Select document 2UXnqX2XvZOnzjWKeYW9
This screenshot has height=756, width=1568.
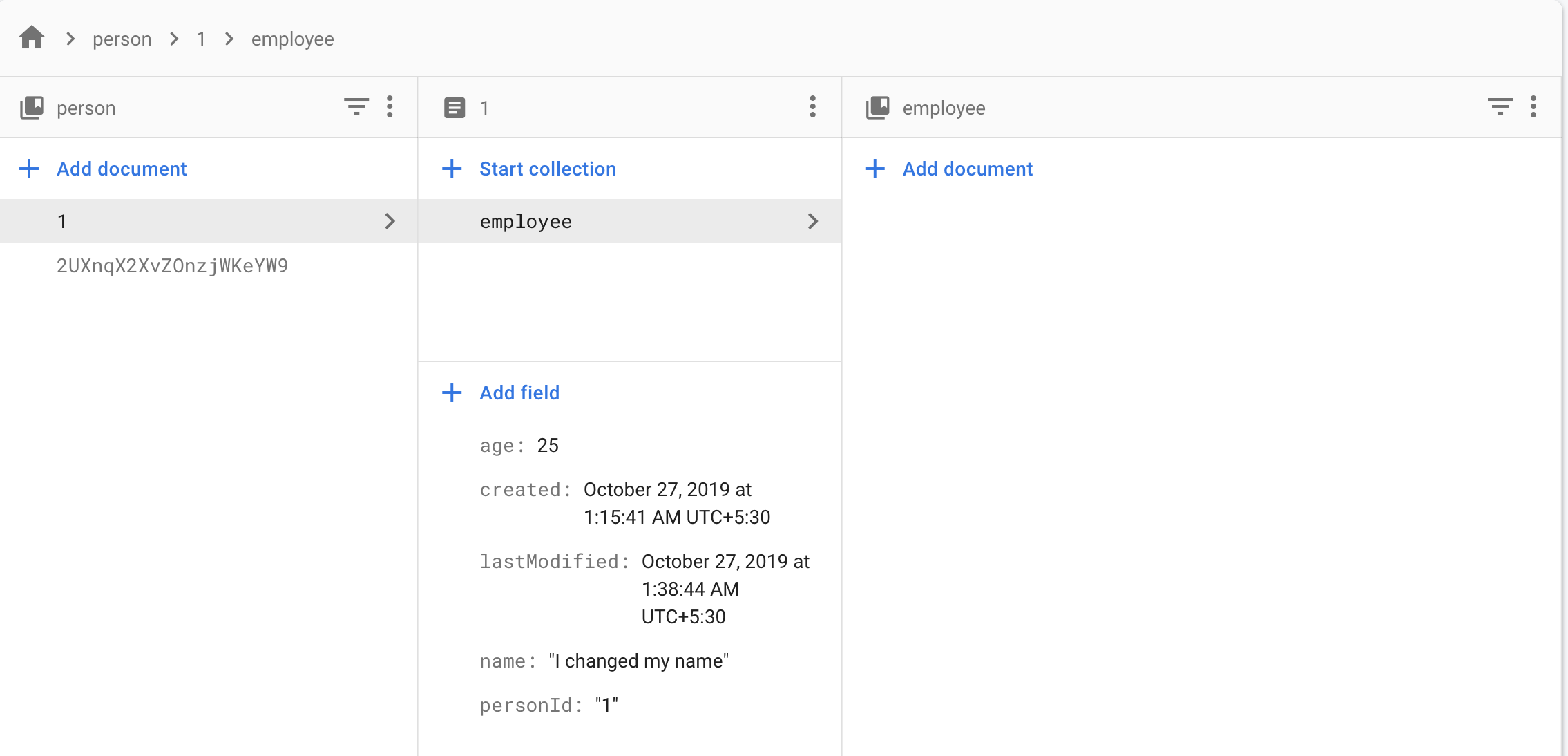(172, 265)
